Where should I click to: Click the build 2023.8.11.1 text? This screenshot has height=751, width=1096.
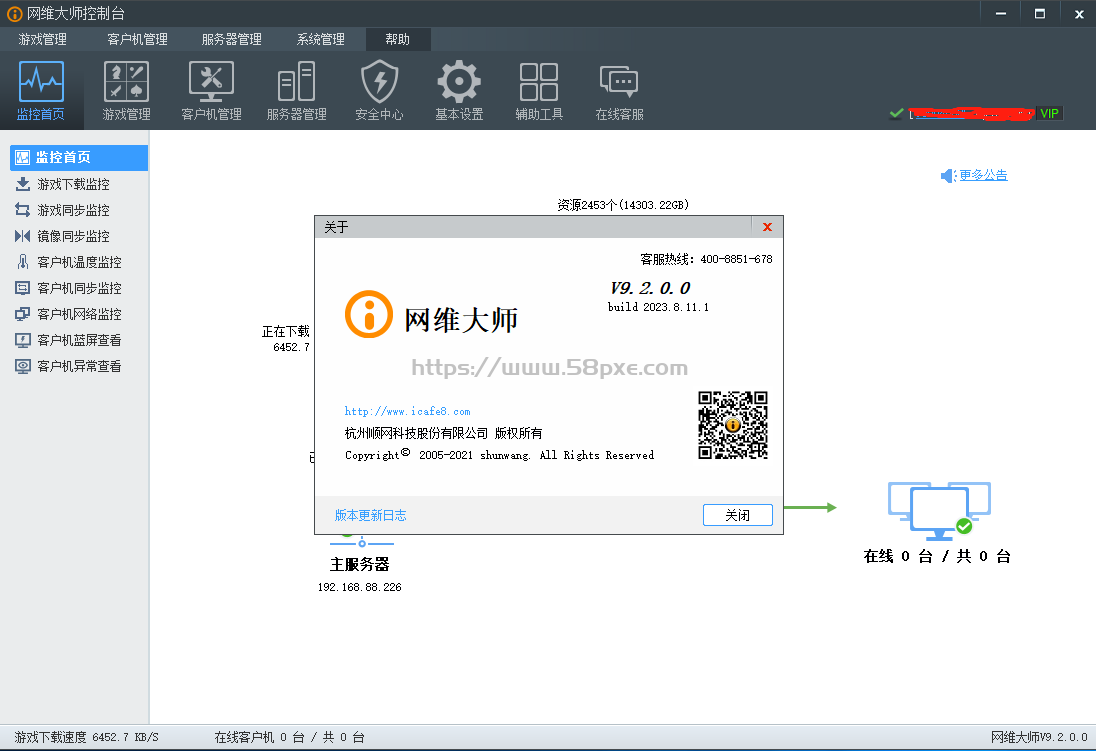coord(658,307)
